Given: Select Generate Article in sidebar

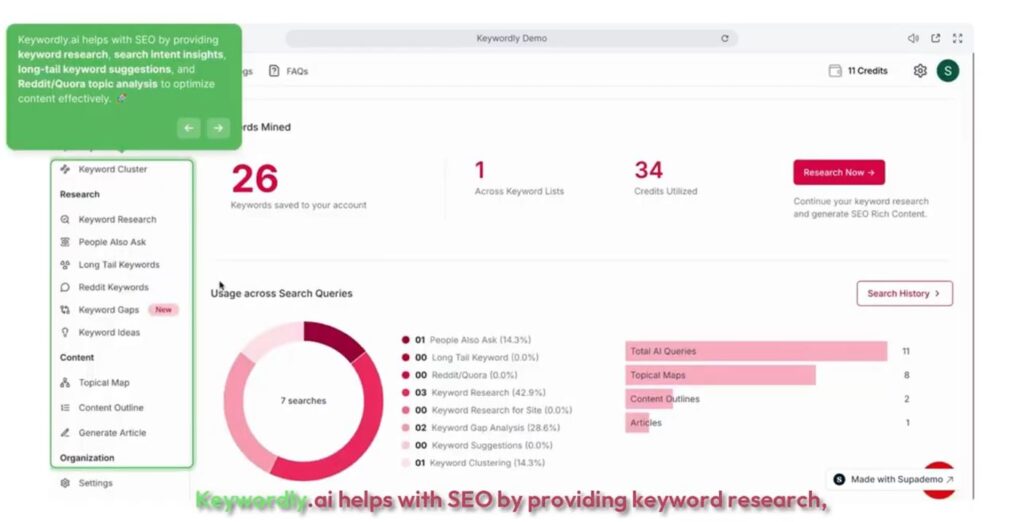Looking at the screenshot, I should click(x=112, y=432).
